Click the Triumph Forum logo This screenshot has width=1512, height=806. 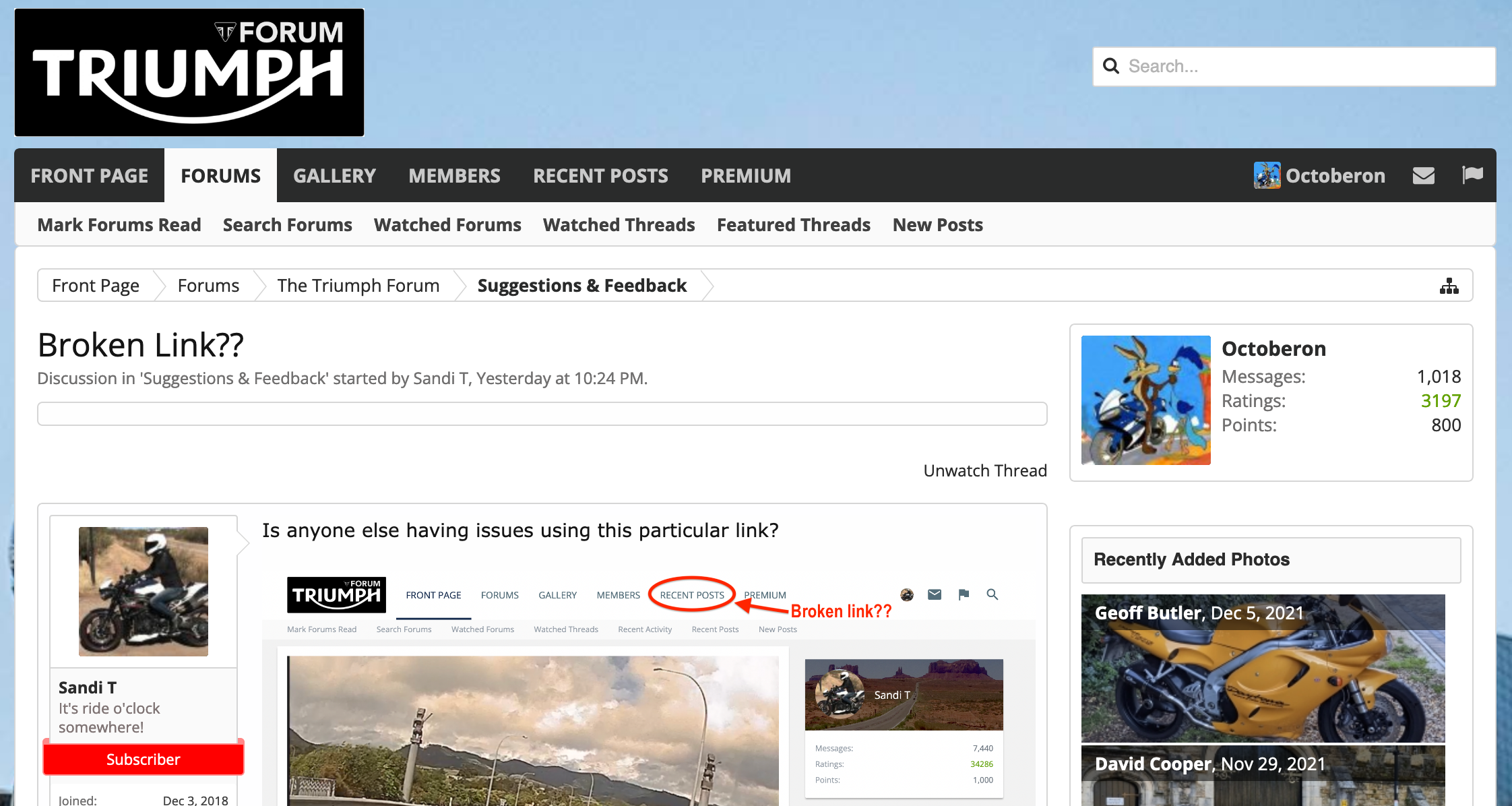[x=189, y=73]
